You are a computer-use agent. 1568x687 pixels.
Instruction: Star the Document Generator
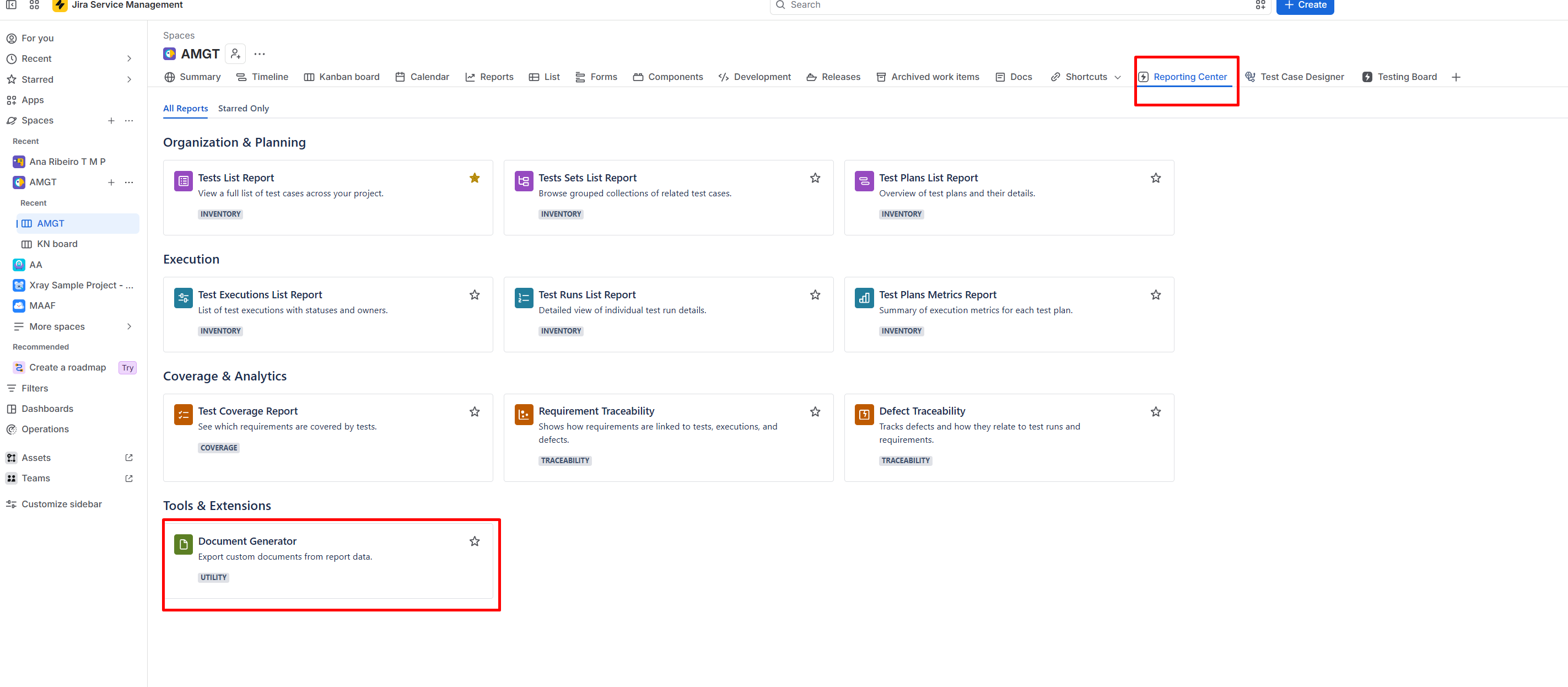[475, 541]
